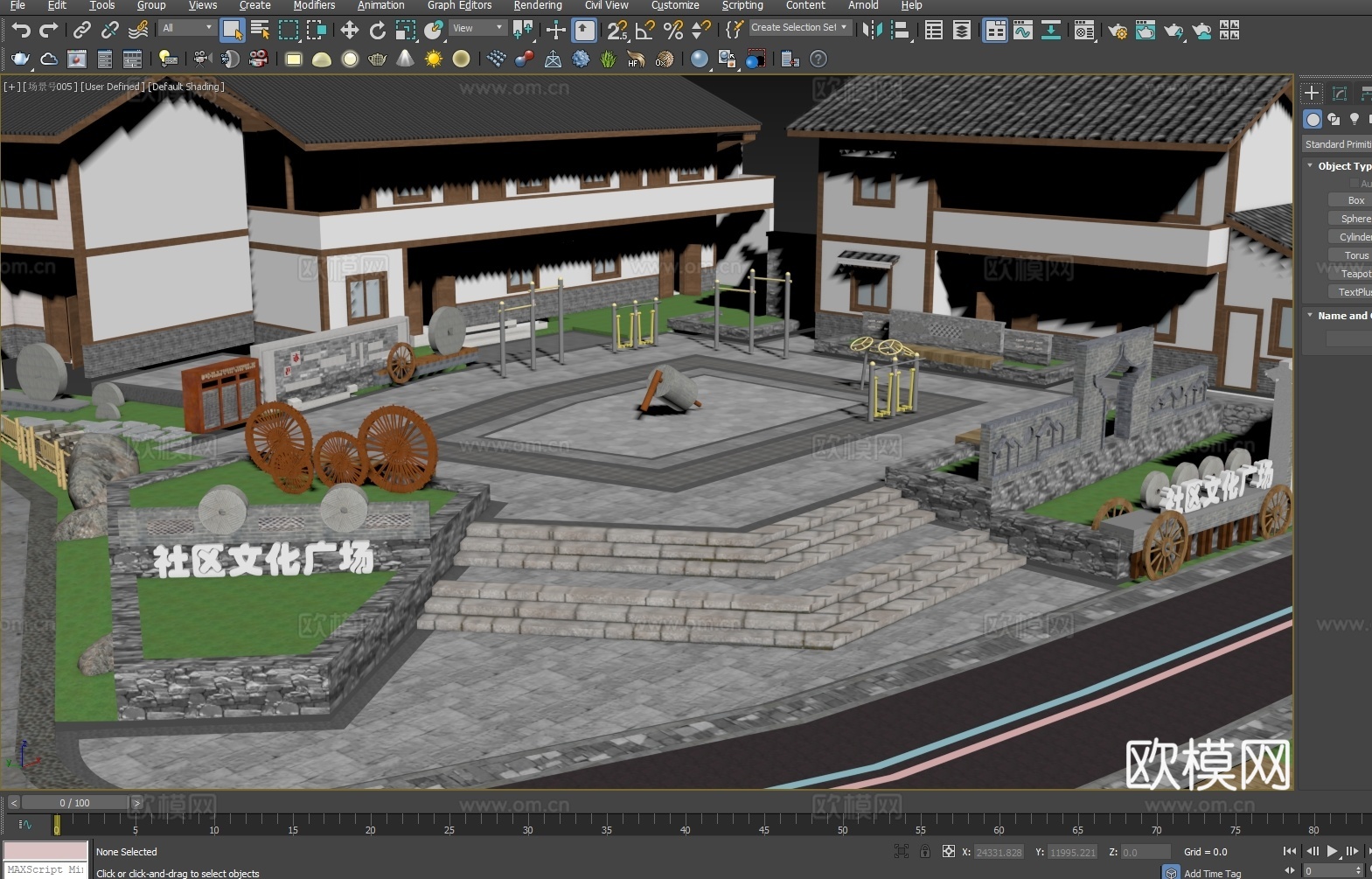The width and height of the screenshot is (1372, 879).
Task: Open the Create Selection Set dropdown
Action: pyautogui.click(x=799, y=28)
